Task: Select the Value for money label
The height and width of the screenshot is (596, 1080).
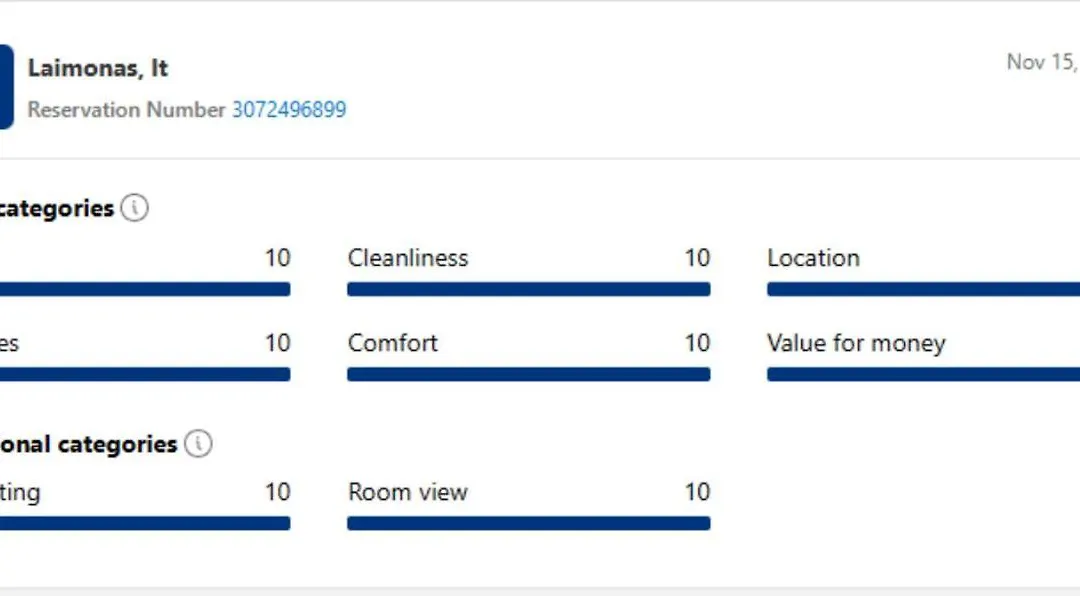Action: point(856,343)
